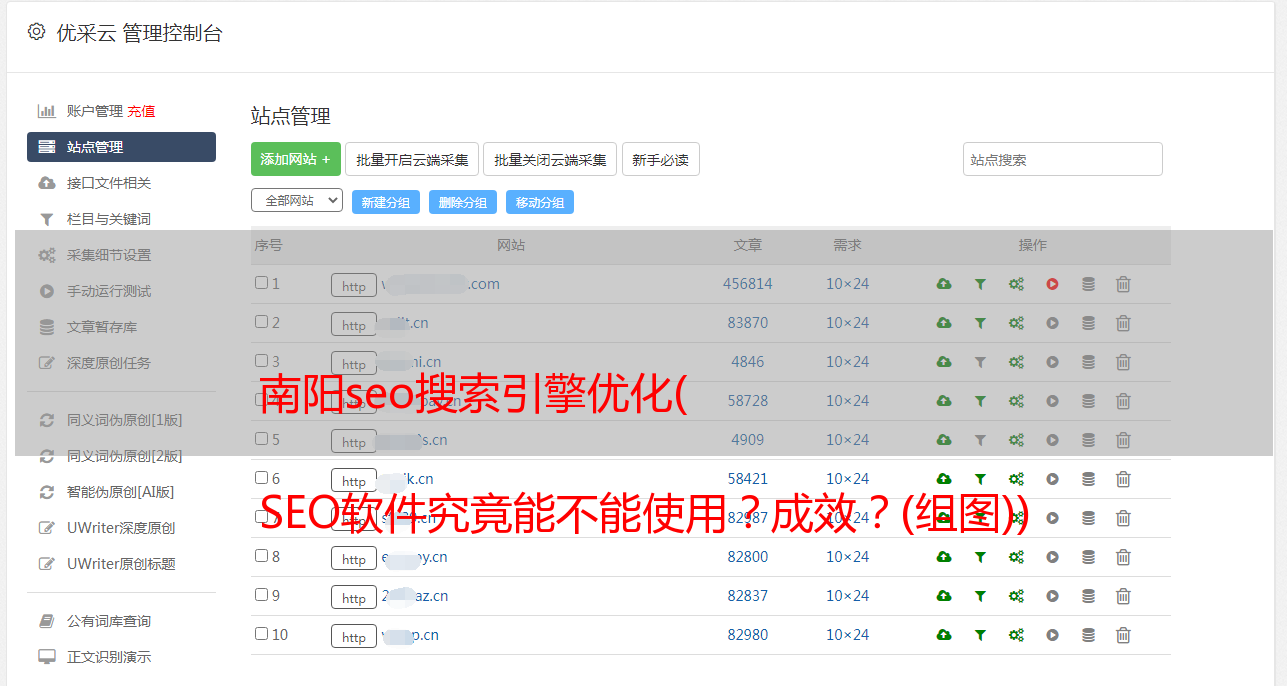Open article count 456814 link
This screenshot has height=686, width=1287.
(x=748, y=284)
